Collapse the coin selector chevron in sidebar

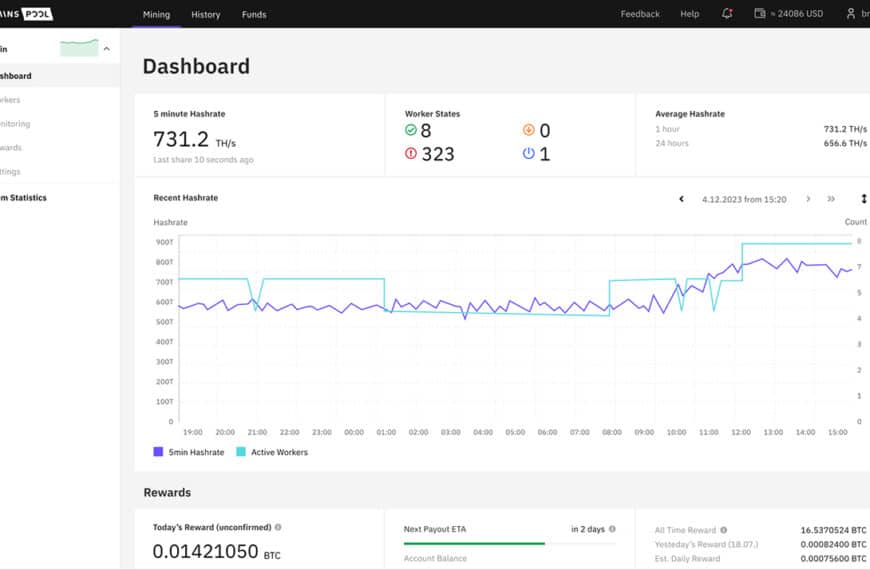tap(107, 48)
